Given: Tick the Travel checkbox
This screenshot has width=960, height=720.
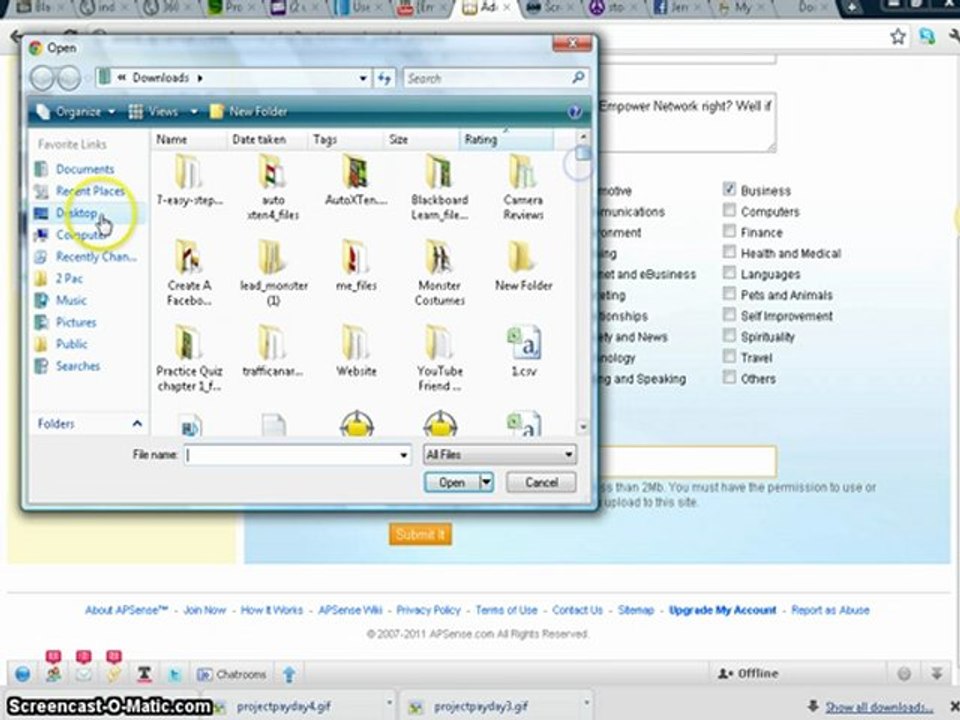Looking at the screenshot, I should tap(729, 356).
